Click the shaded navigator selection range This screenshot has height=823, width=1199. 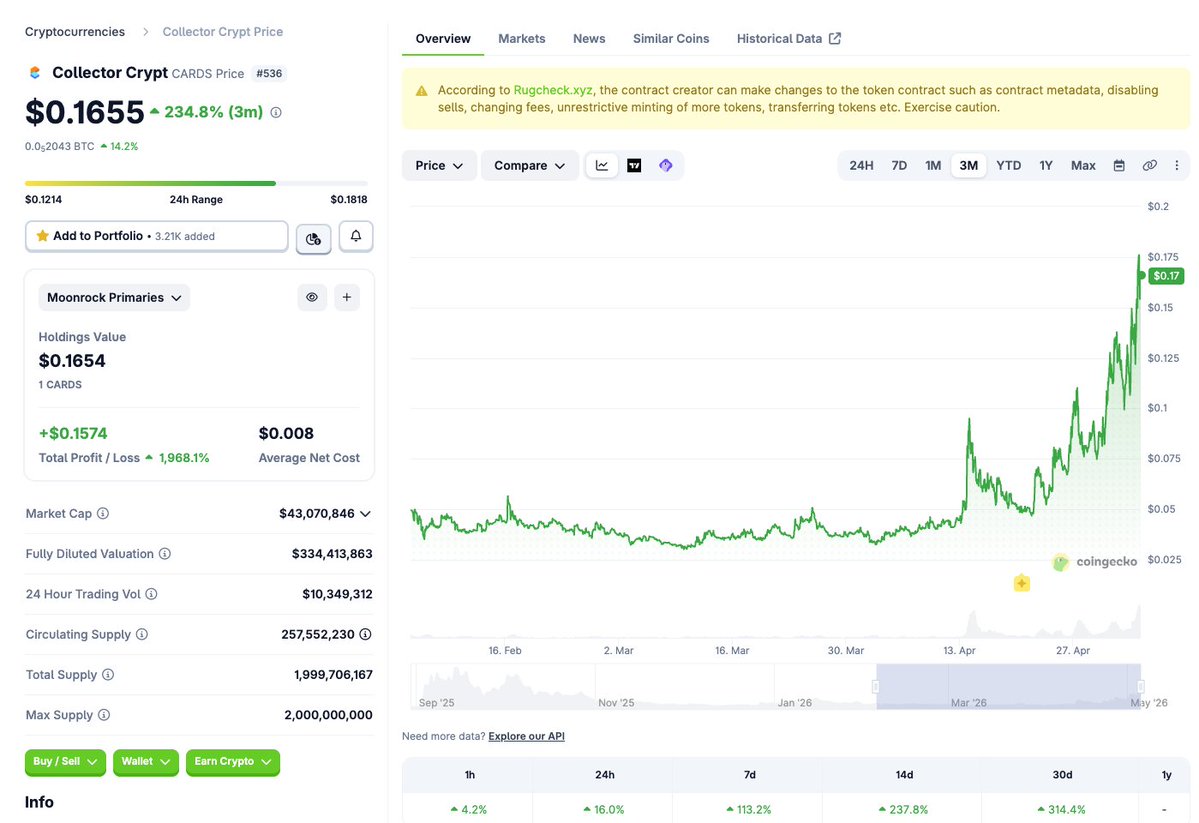click(1008, 687)
